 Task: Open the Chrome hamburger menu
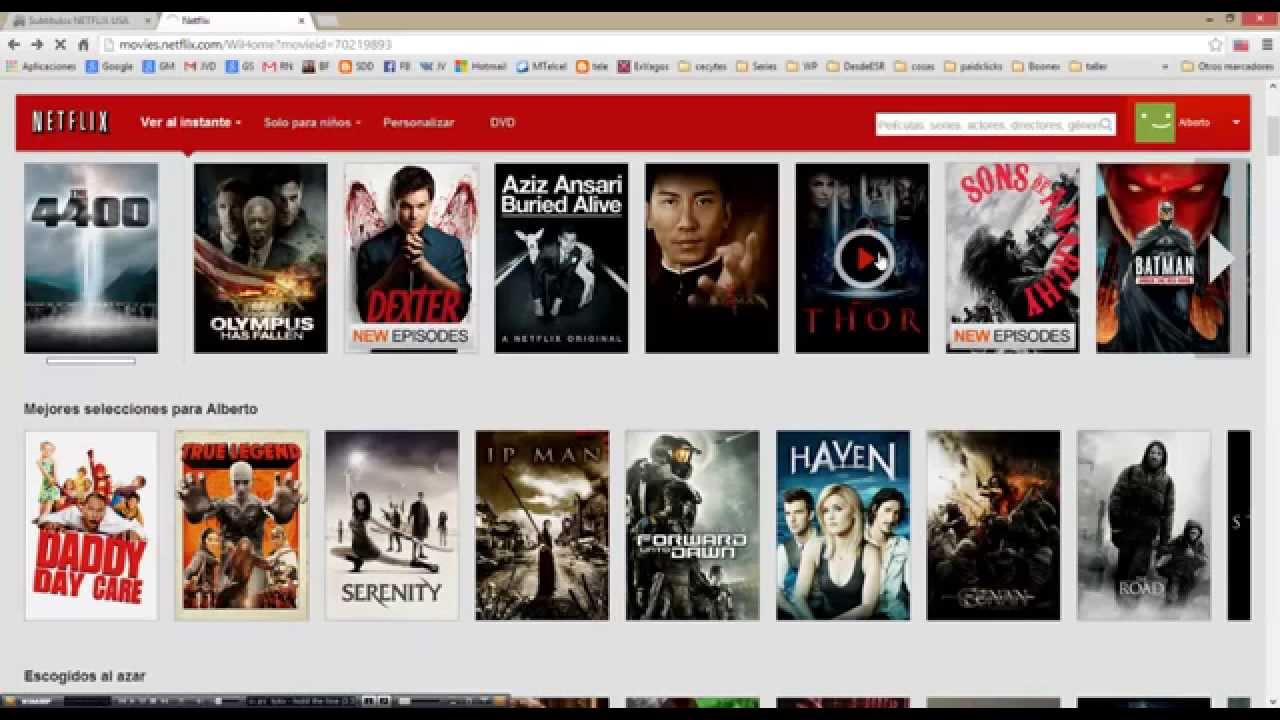coord(1266,44)
